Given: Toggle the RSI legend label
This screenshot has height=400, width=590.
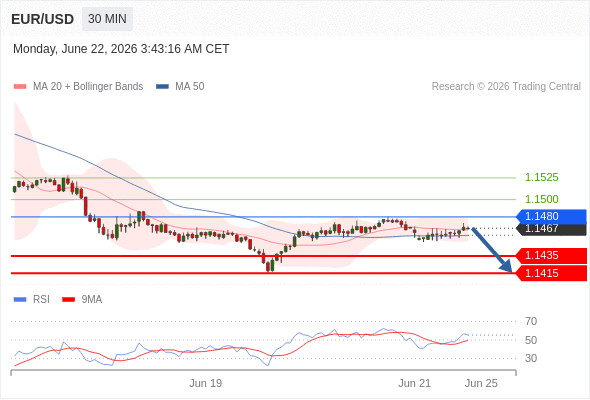Looking at the screenshot, I should coord(41,300).
